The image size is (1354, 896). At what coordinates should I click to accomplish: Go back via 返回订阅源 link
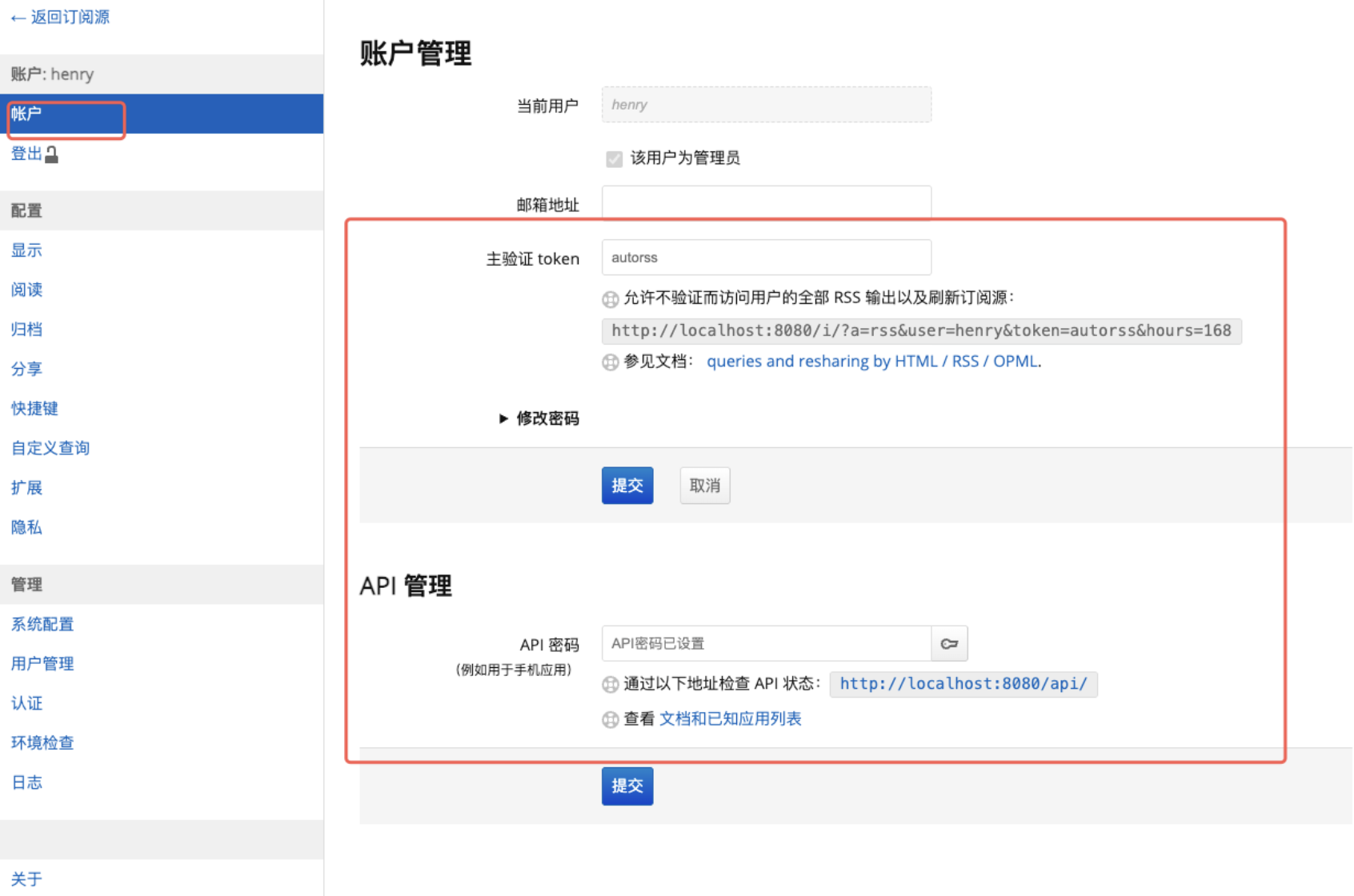tap(60, 17)
